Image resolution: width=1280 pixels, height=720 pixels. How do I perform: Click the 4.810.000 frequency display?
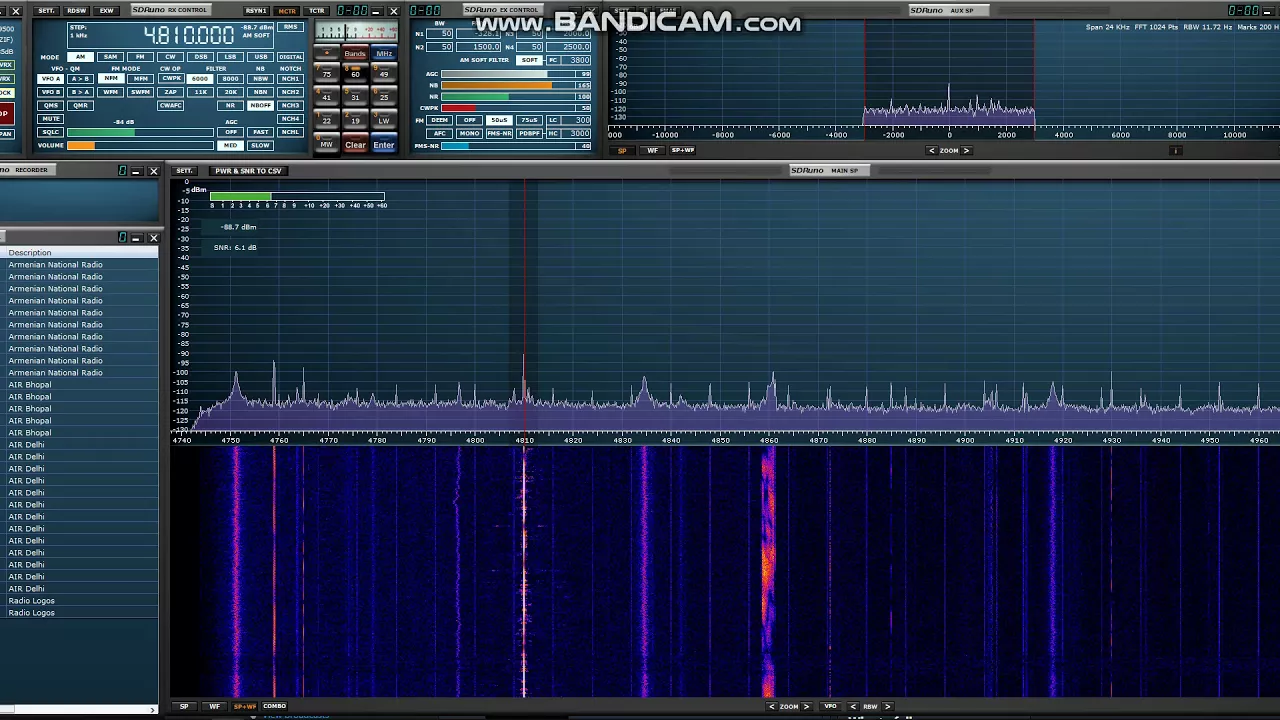188,34
